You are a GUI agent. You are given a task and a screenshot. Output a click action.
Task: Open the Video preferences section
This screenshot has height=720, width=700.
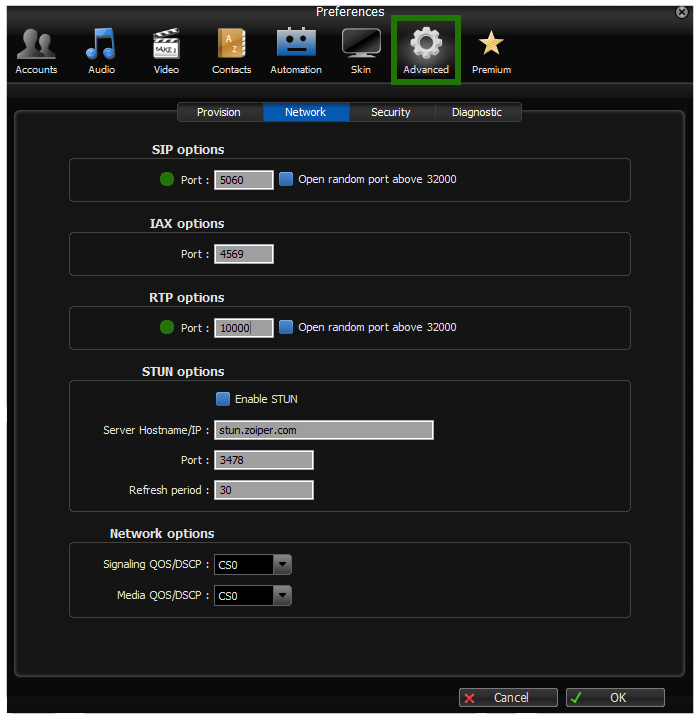[166, 50]
